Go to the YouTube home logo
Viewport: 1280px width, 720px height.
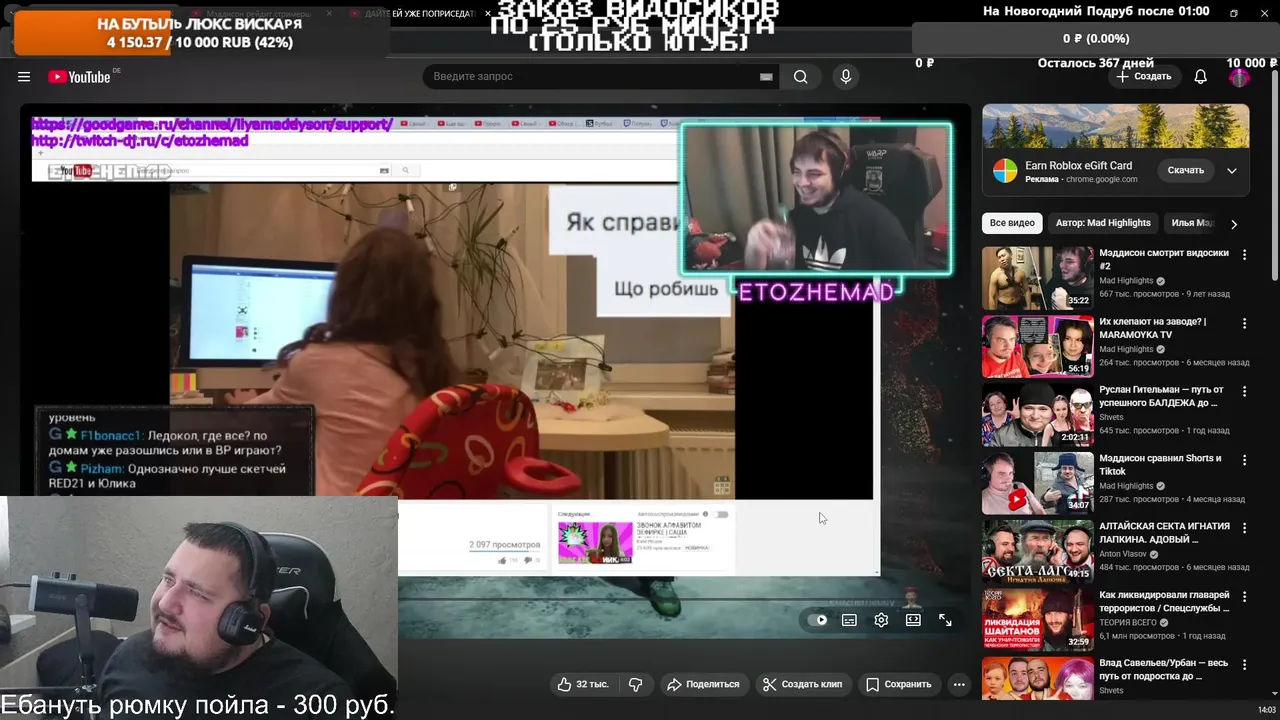(x=79, y=77)
